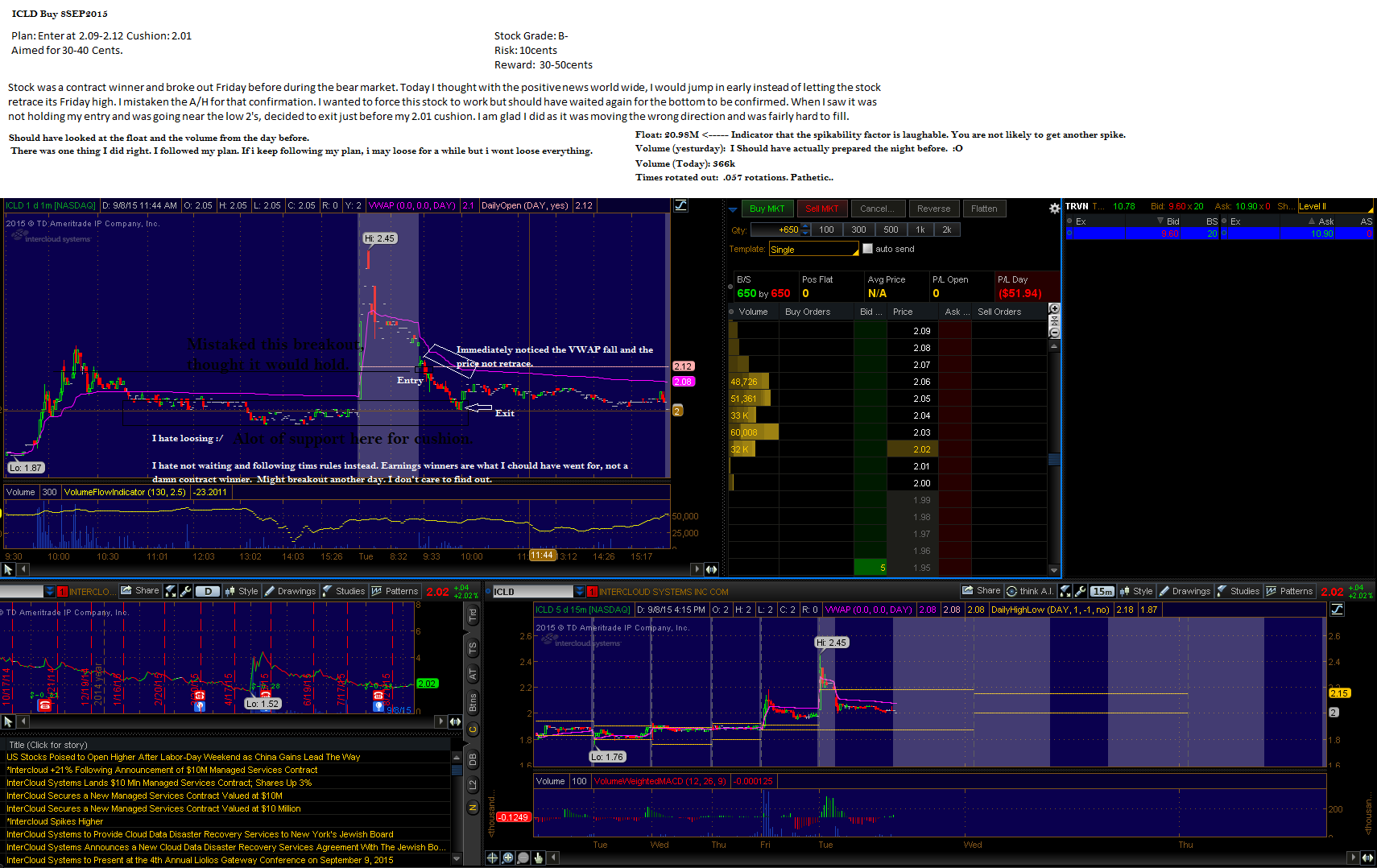The width and height of the screenshot is (1377, 868).
Task: Click the pointer arrow below the daily chart
Action: (x=8, y=721)
